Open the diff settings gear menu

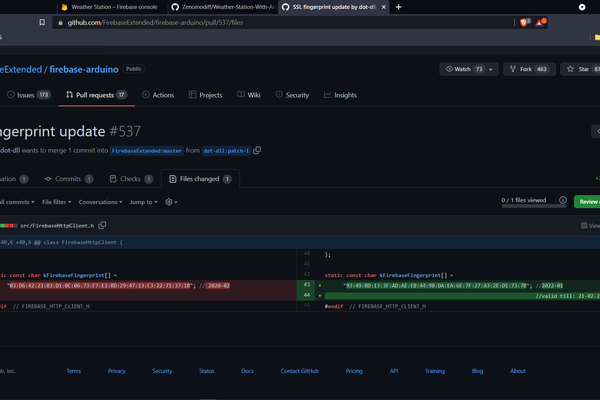pos(171,201)
